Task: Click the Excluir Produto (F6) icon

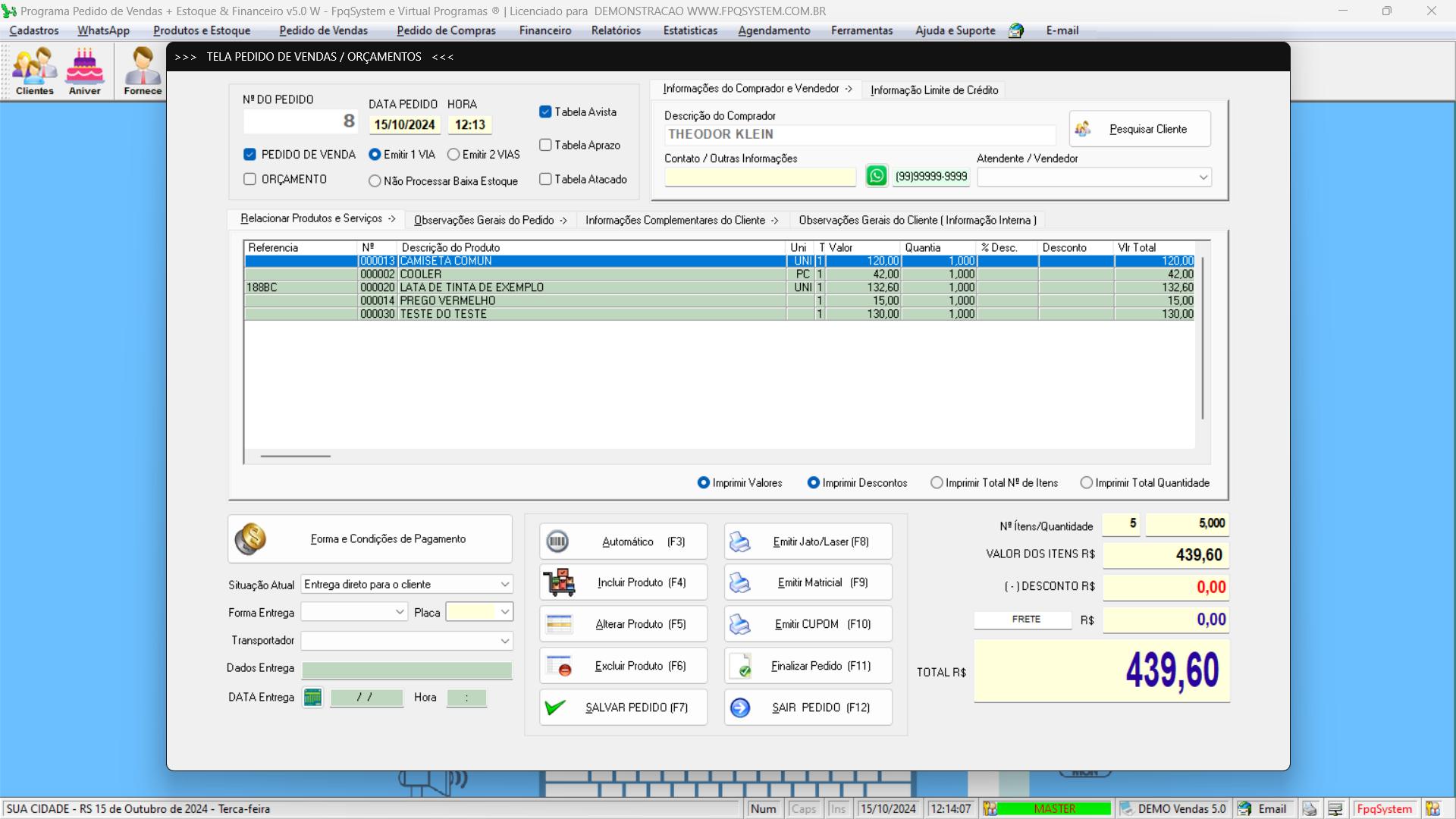Action: (x=560, y=667)
